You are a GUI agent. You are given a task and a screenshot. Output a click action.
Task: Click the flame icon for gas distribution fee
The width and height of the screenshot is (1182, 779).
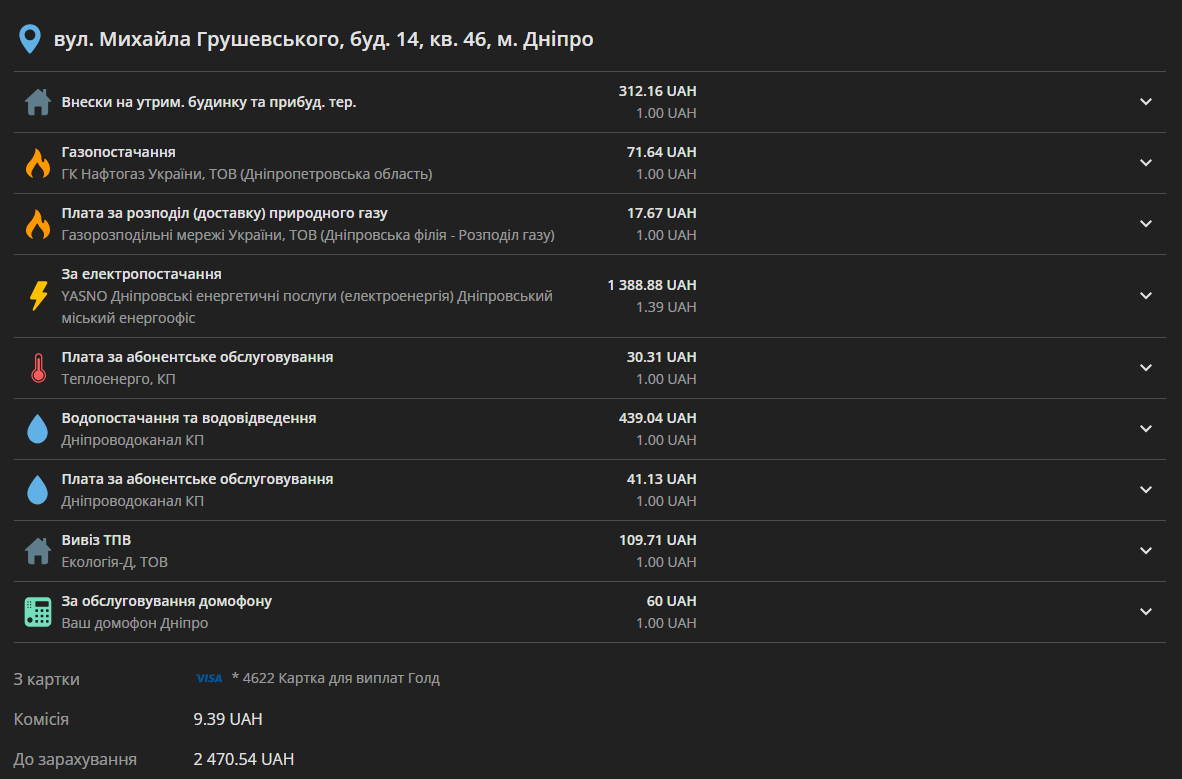click(x=38, y=224)
